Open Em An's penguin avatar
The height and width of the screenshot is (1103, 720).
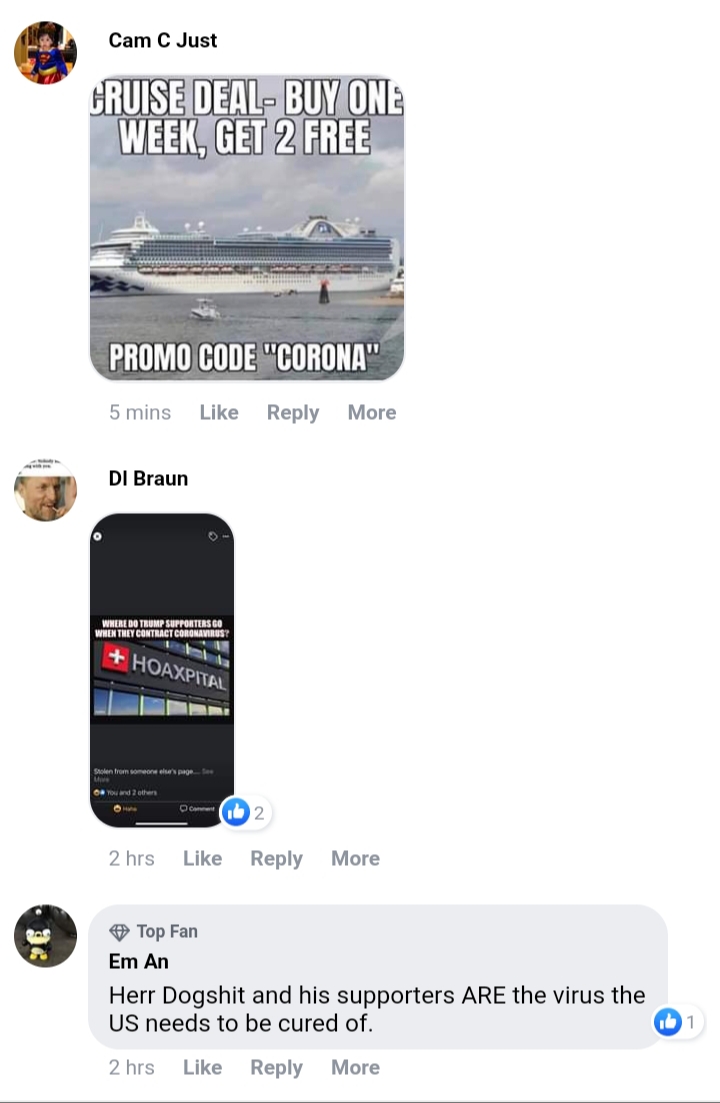point(46,936)
